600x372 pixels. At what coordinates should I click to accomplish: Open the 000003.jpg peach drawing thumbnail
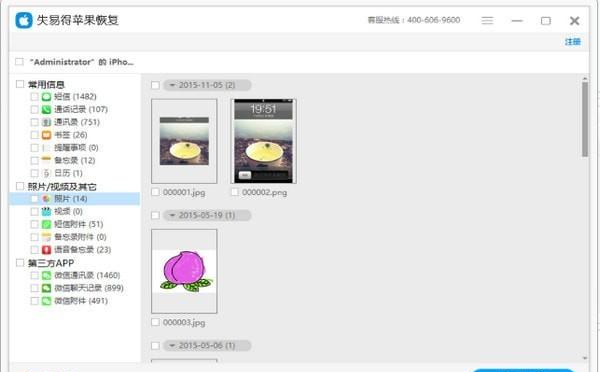[x=184, y=271]
